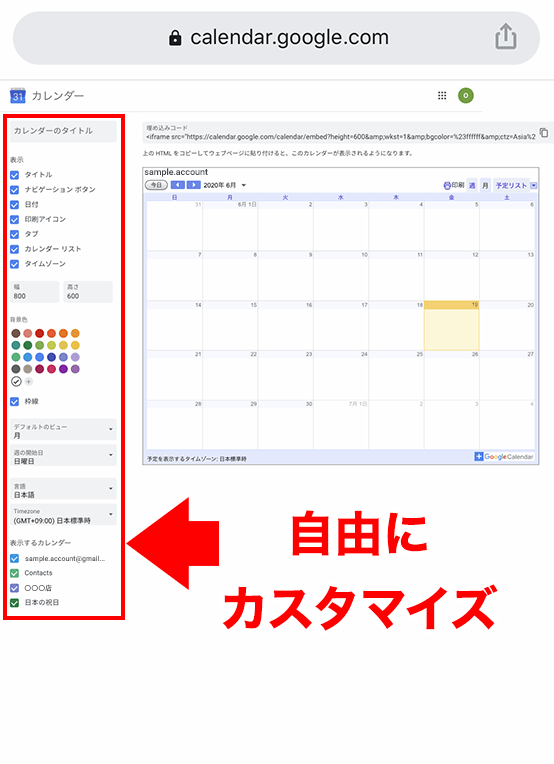Open the Google apps grid icon

[442, 96]
